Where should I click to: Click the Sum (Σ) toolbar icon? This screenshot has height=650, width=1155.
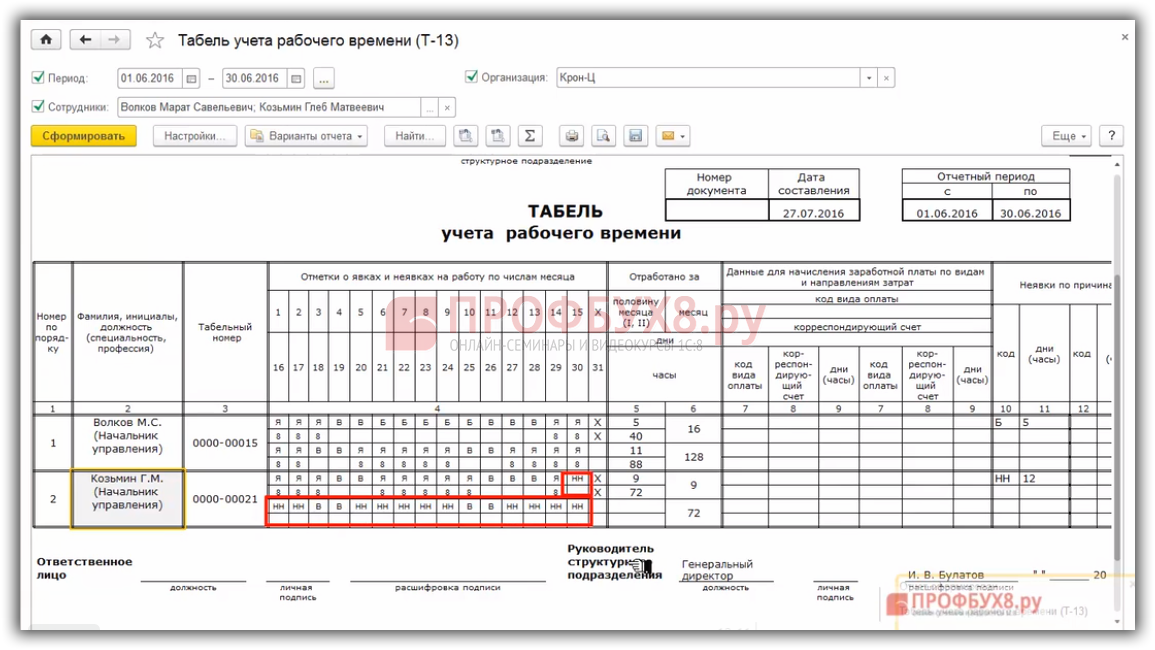coord(530,136)
